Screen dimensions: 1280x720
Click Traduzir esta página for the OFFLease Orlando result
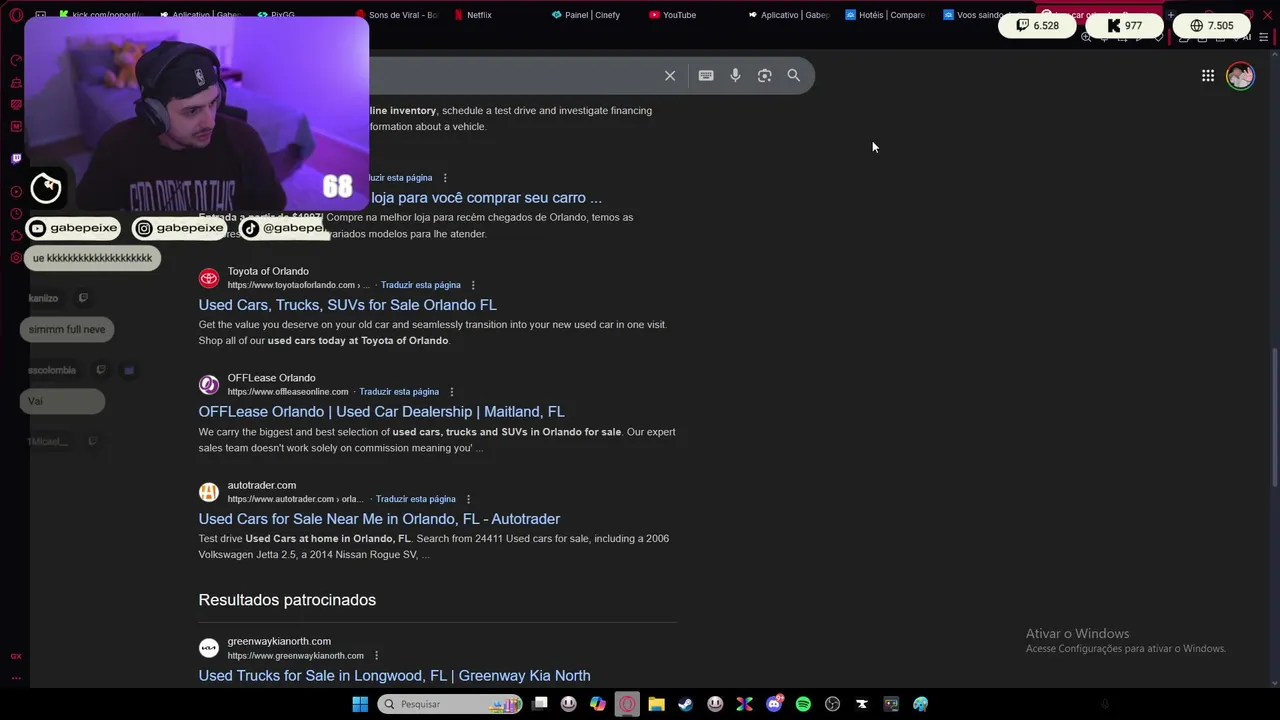399,392
